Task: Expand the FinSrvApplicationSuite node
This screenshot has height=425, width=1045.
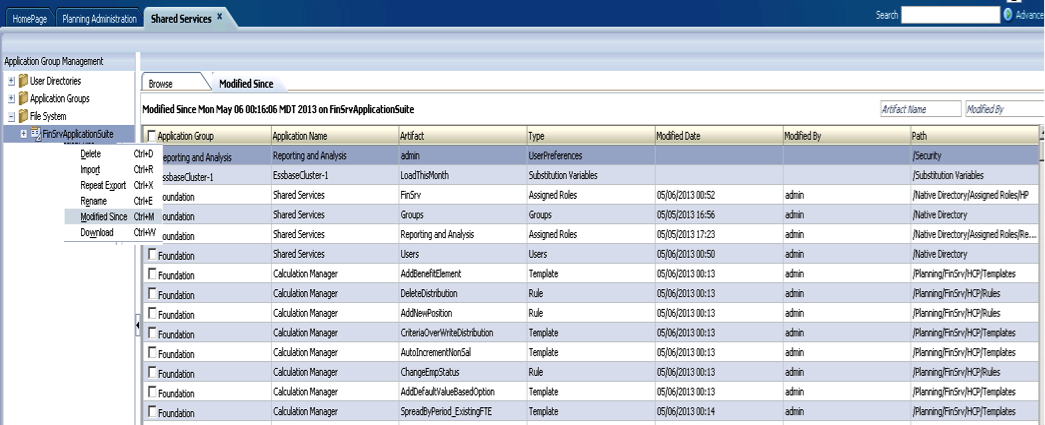Action: [24, 134]
